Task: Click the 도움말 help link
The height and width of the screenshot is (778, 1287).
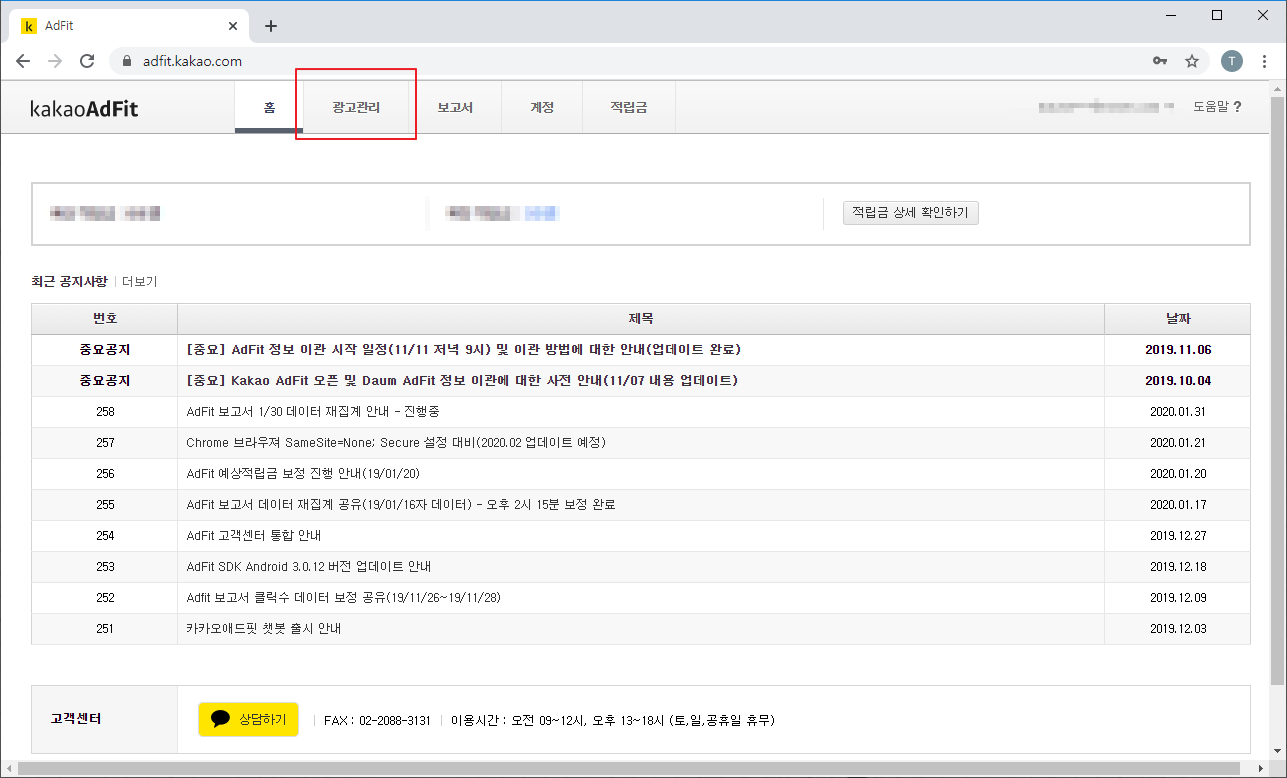Action: click(x=1217, y=106)
